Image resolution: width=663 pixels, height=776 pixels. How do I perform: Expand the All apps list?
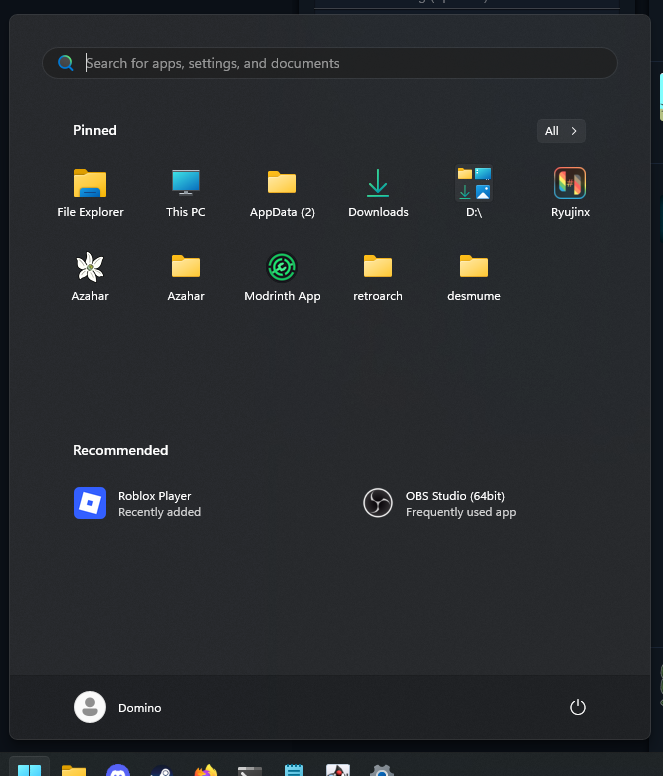click(561, 131)
